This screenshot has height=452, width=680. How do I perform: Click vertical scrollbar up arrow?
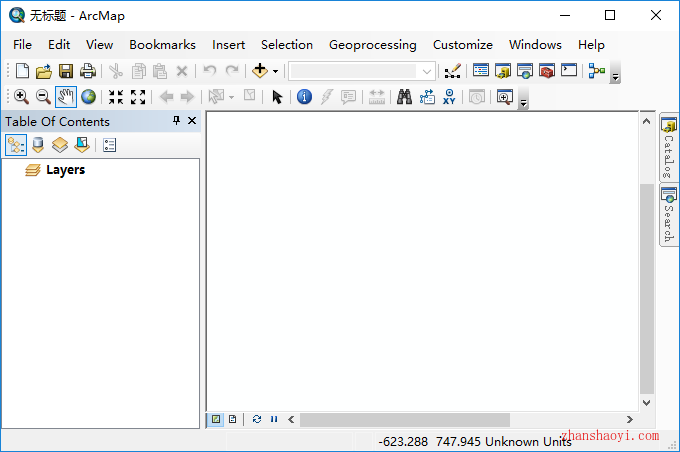(646, 121)
